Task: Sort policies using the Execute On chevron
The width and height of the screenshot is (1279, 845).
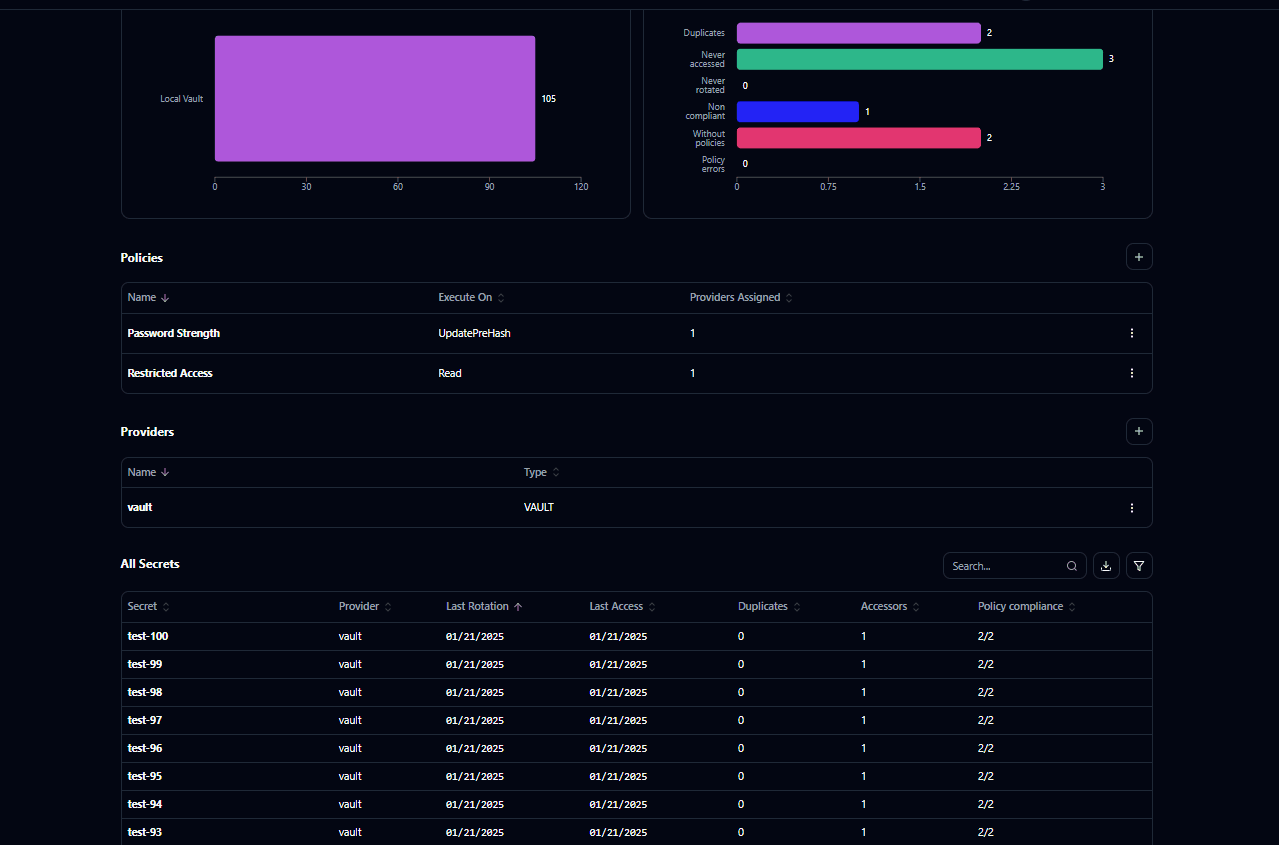Action: pyautogui.click(x=500, y=297)
